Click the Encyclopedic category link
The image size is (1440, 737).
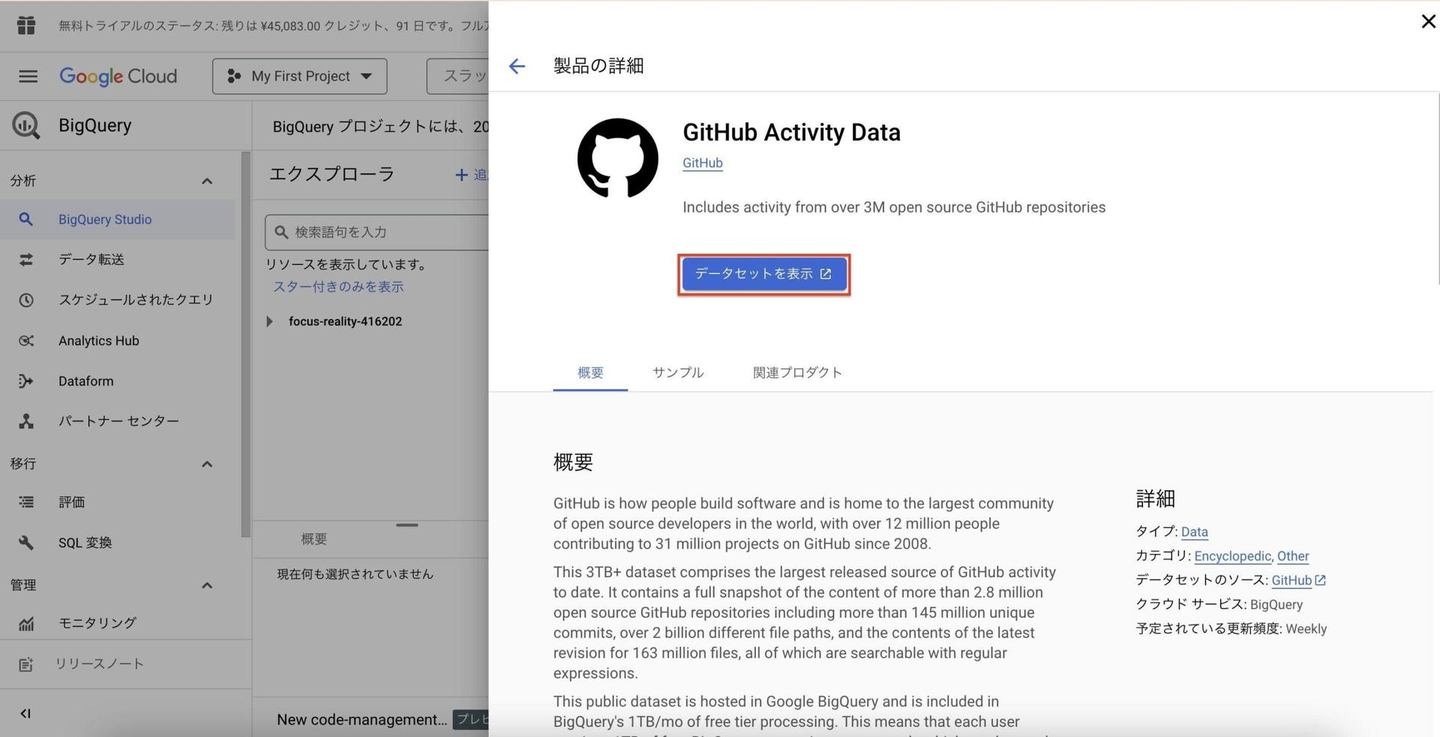[x=1232, y=556]
